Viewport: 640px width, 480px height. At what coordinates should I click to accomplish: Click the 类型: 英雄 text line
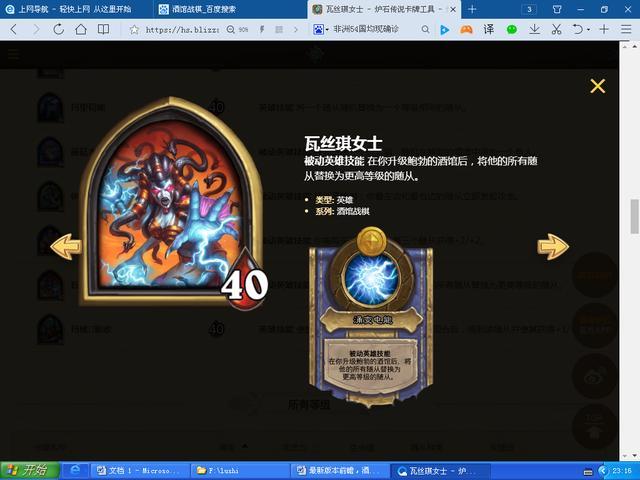[x=334, y=200]
